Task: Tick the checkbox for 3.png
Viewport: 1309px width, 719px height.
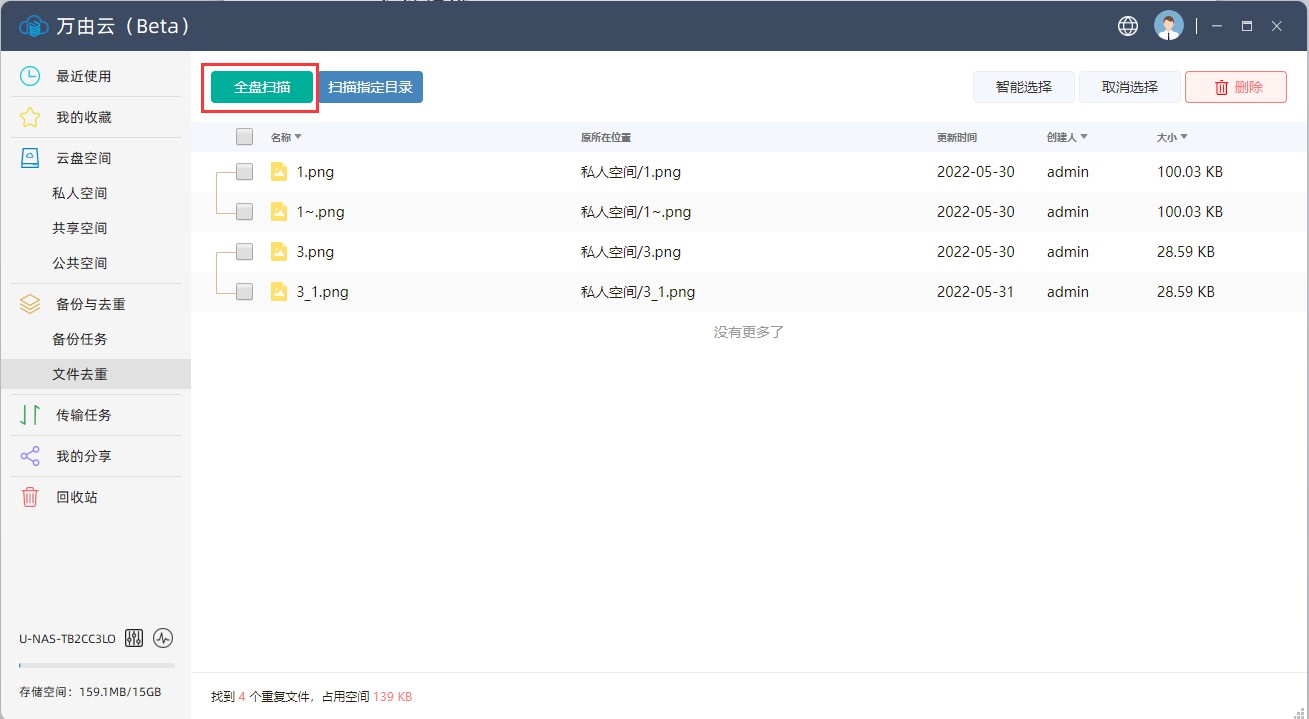Action: (x=244, y=252)
